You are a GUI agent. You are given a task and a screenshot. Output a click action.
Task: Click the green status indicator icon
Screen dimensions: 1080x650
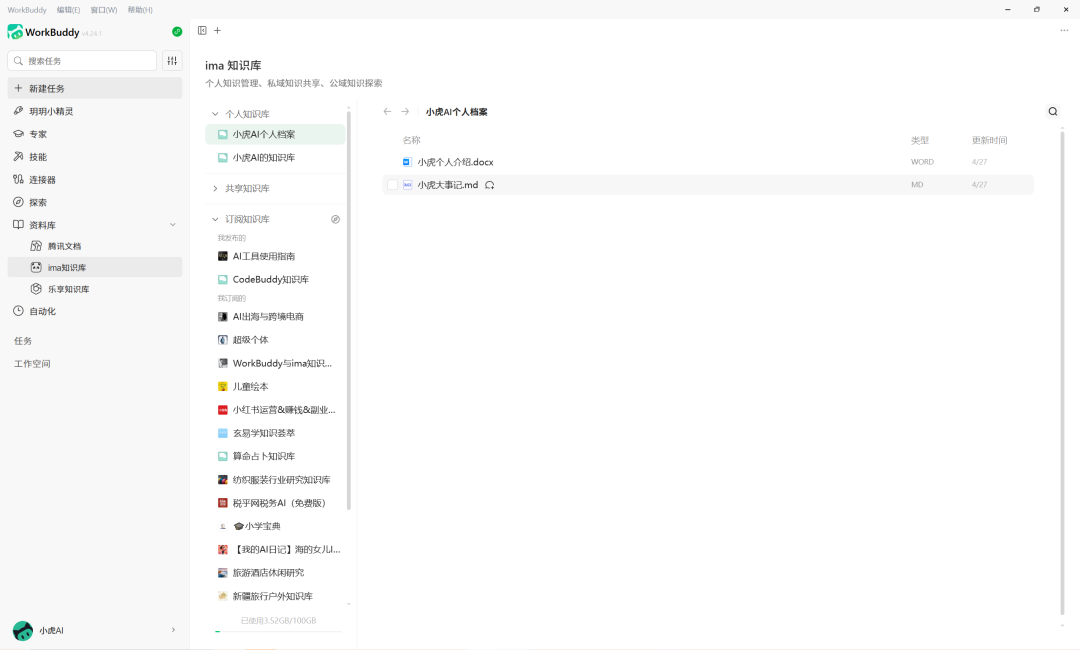point(177,32)
